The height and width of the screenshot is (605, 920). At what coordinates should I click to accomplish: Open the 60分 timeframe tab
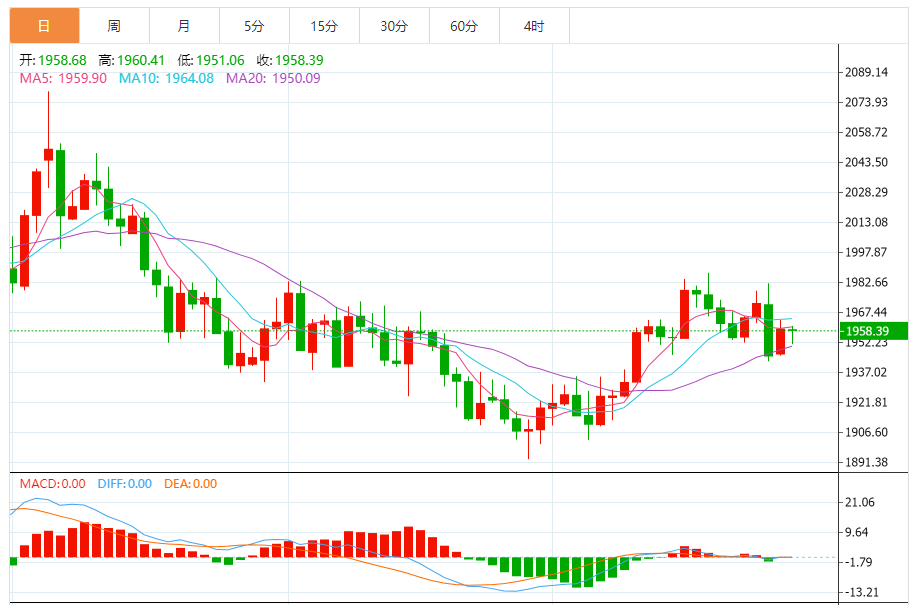pyautogui.click(x=464, y=26)
